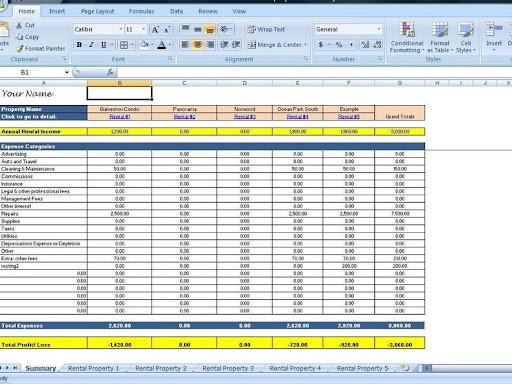Switch to the Formulas ribbon tab
This screenshot has width=512, height=384.
click(141, 11)
